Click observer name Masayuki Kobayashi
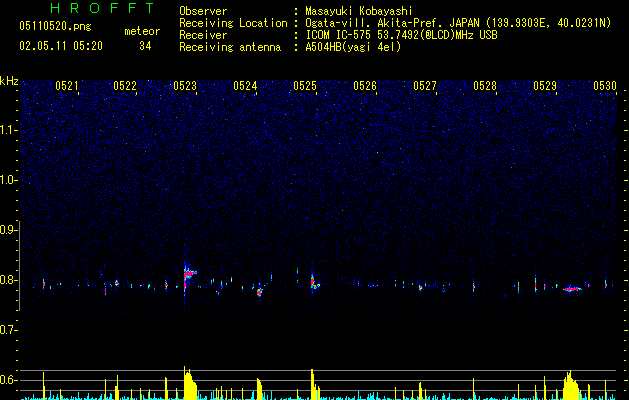629x400 pixels. pos(359,11)
